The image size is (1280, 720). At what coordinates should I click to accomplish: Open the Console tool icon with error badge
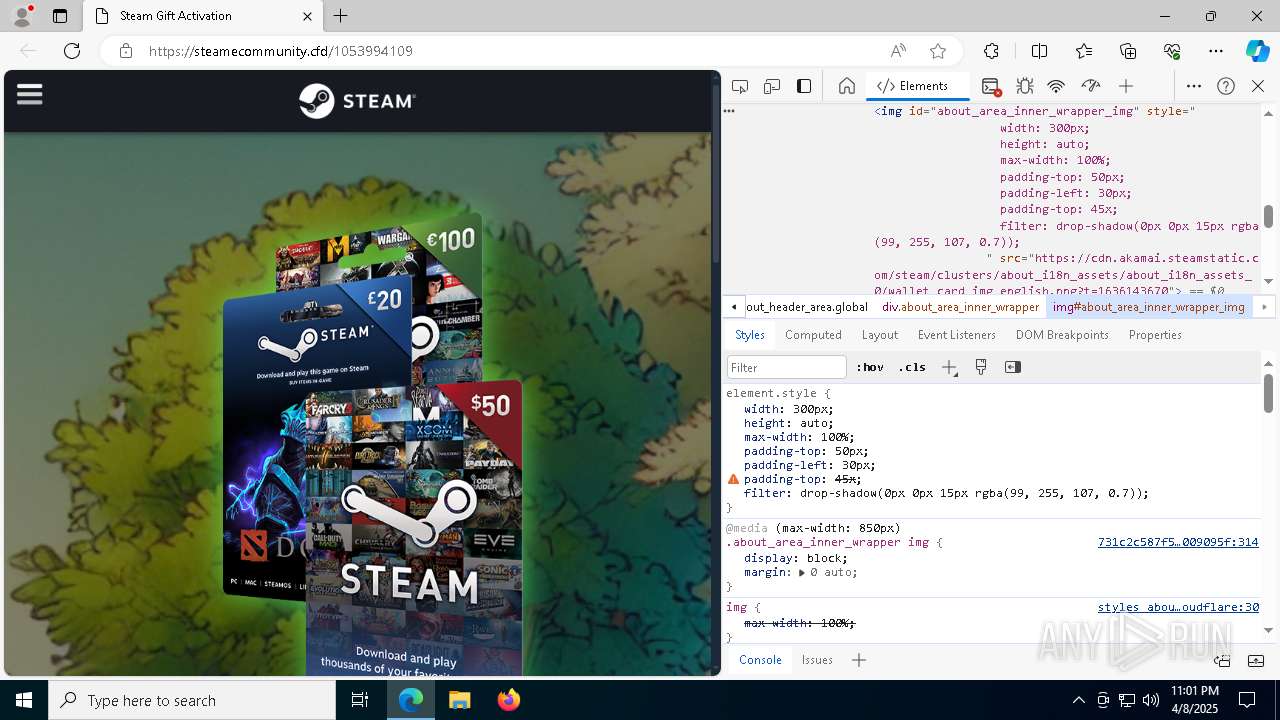coord(991,86)
